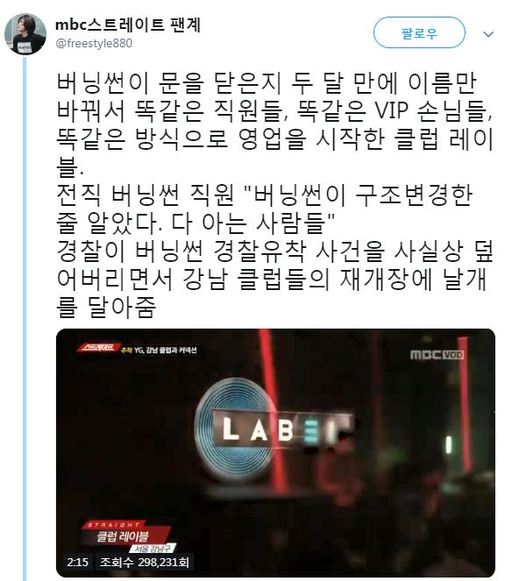Expand the tweet options chevron menu

489,34
